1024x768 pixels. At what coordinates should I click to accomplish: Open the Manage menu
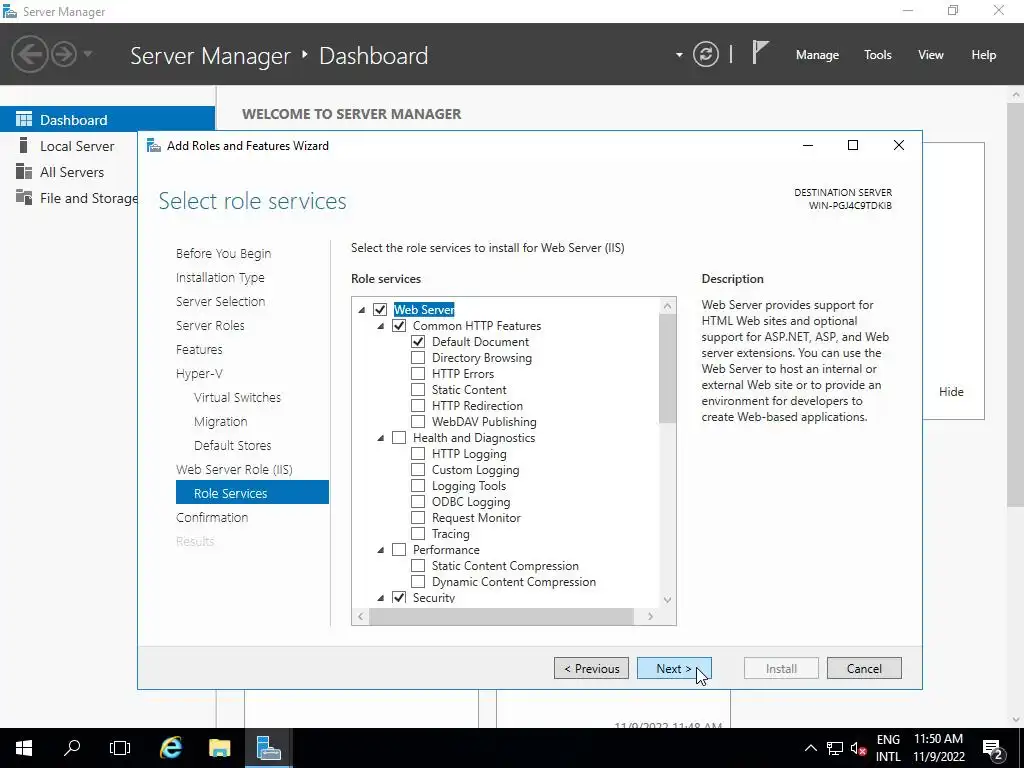pos(817,55)
